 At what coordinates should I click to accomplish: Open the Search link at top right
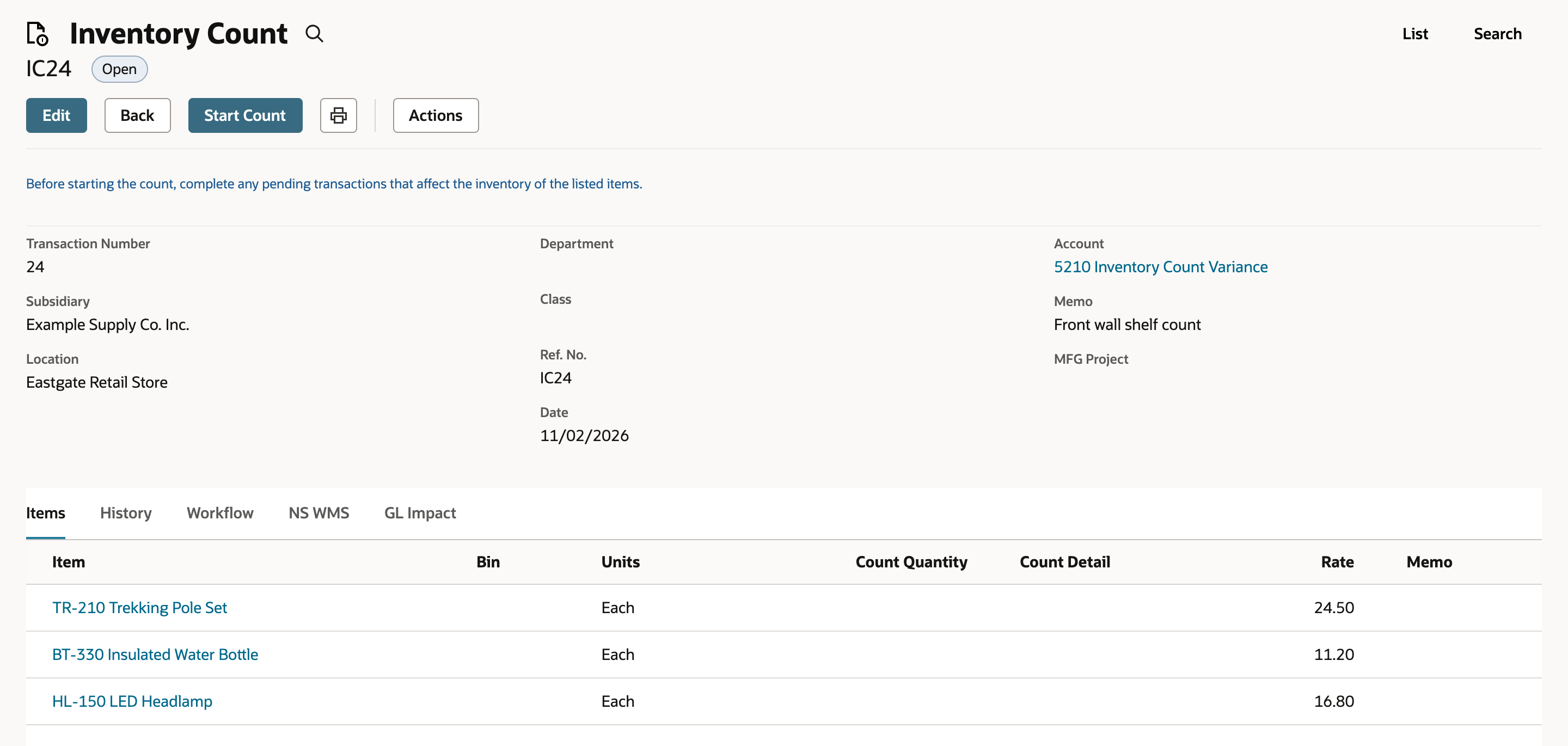pyautogui.click(x=1497, y=34)
